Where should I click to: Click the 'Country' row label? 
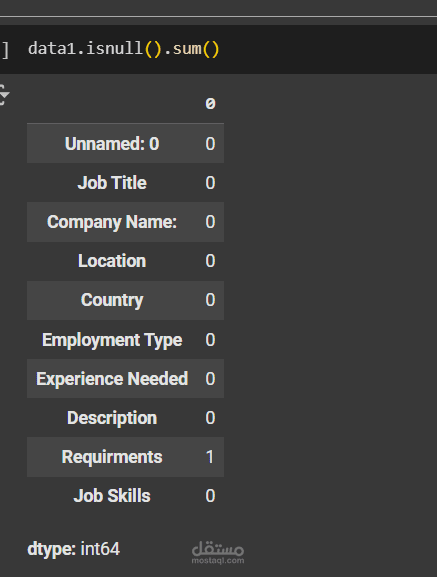click(x=112, y=300)
